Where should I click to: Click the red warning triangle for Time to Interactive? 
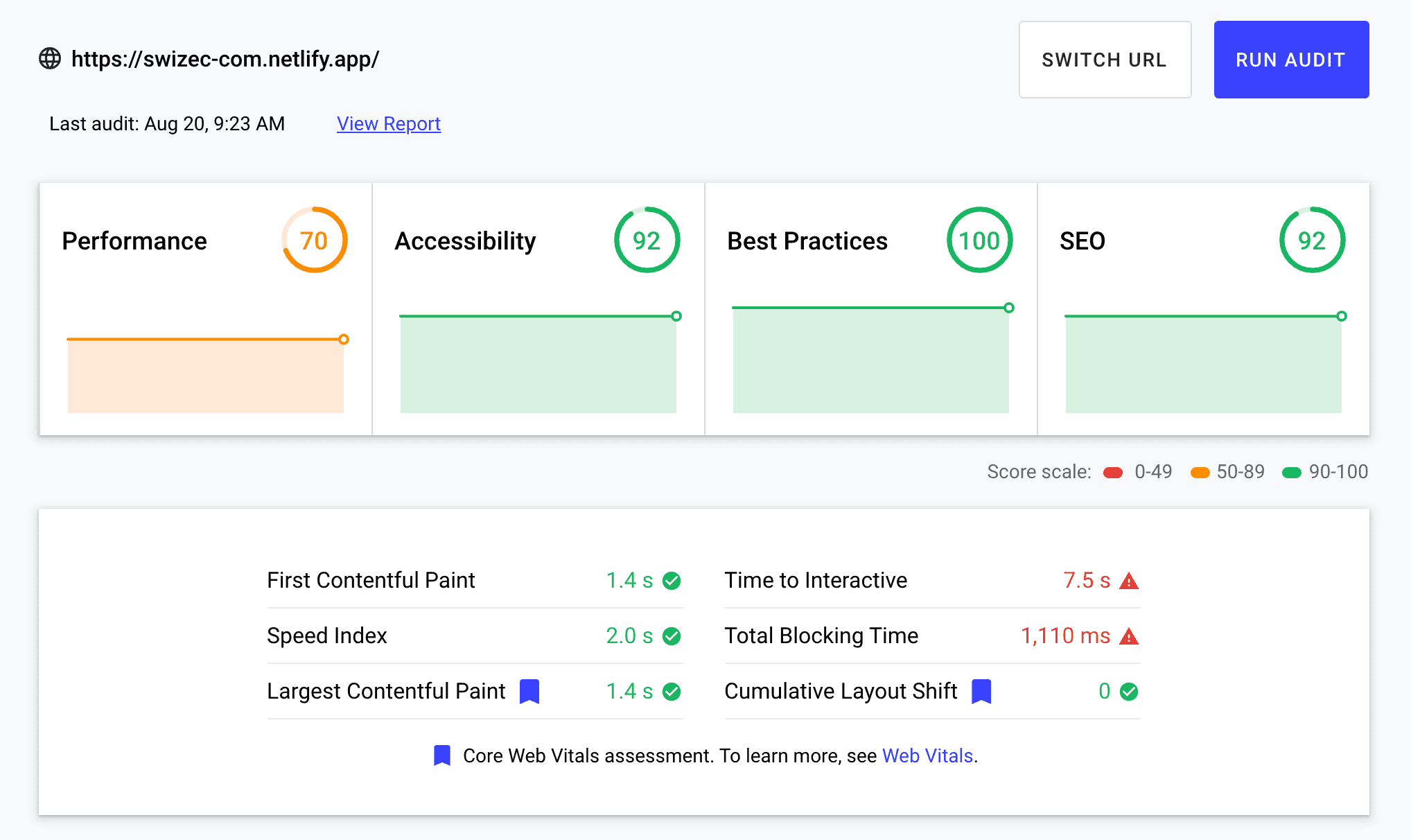(x=1129, y=581)
